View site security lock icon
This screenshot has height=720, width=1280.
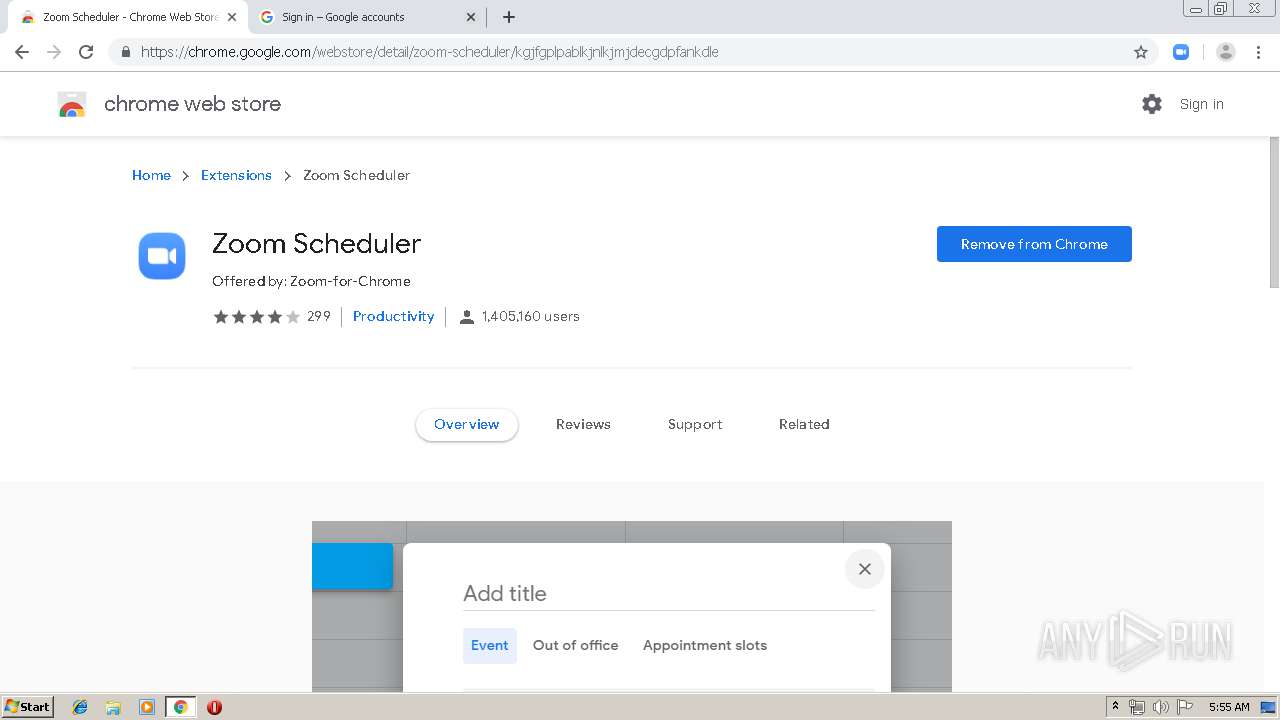coord(125,52)
